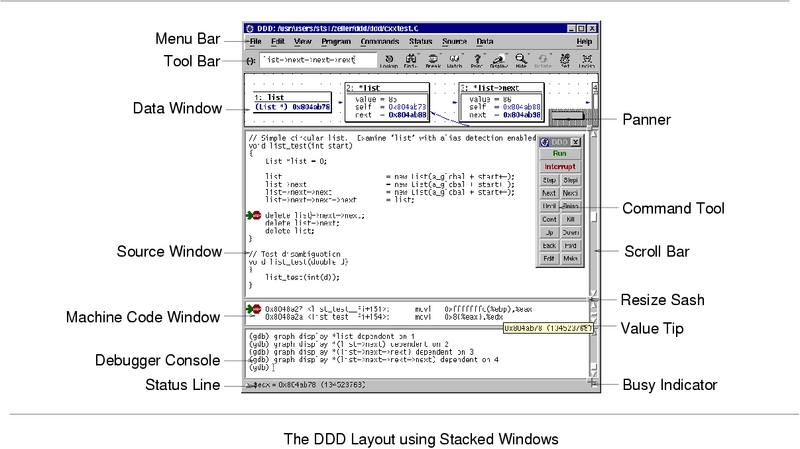Click the Undisp toolbar icon

tap(587, 61)
